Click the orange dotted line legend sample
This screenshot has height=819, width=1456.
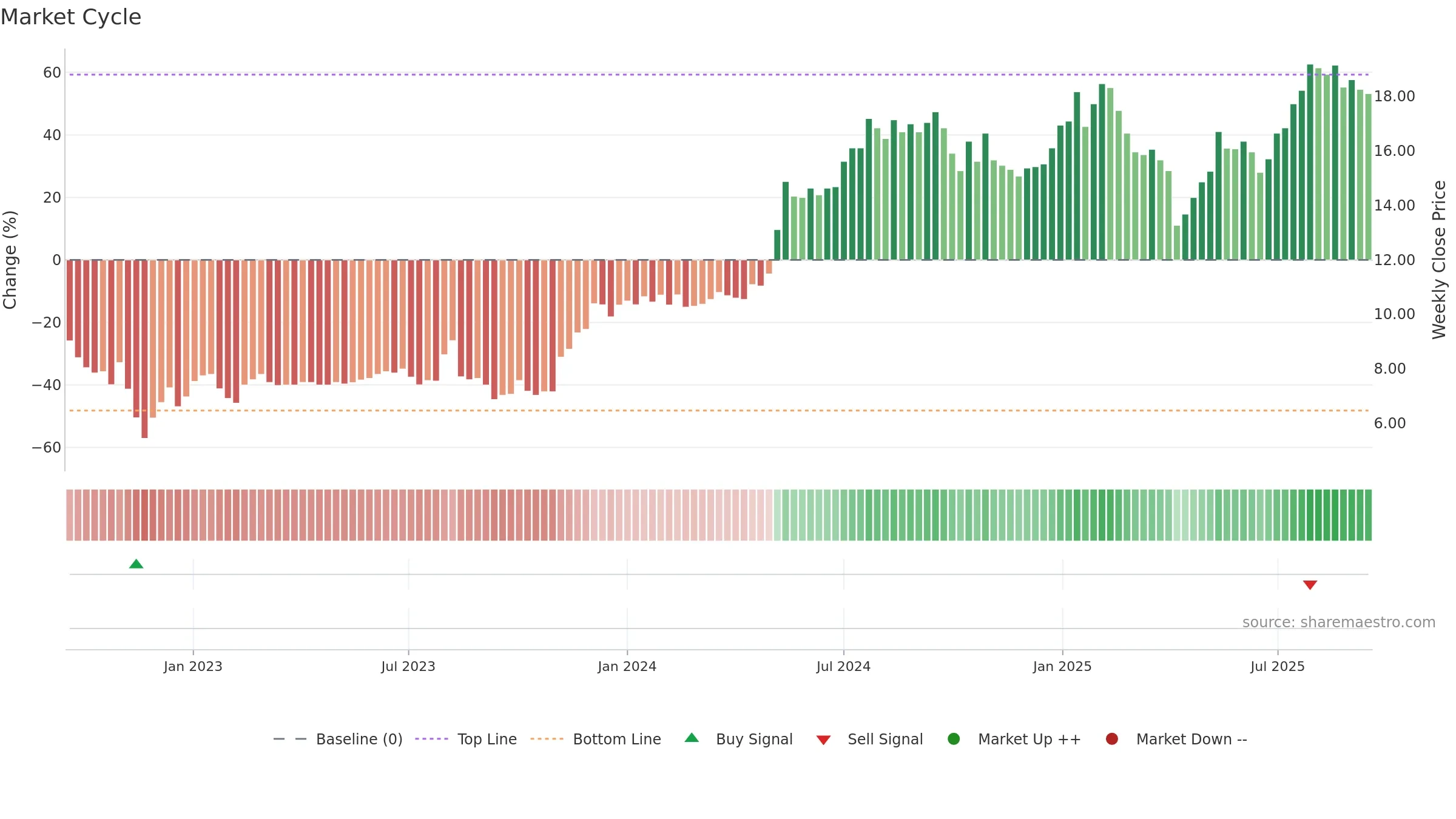pyautogui.click(x=547, y=739)
